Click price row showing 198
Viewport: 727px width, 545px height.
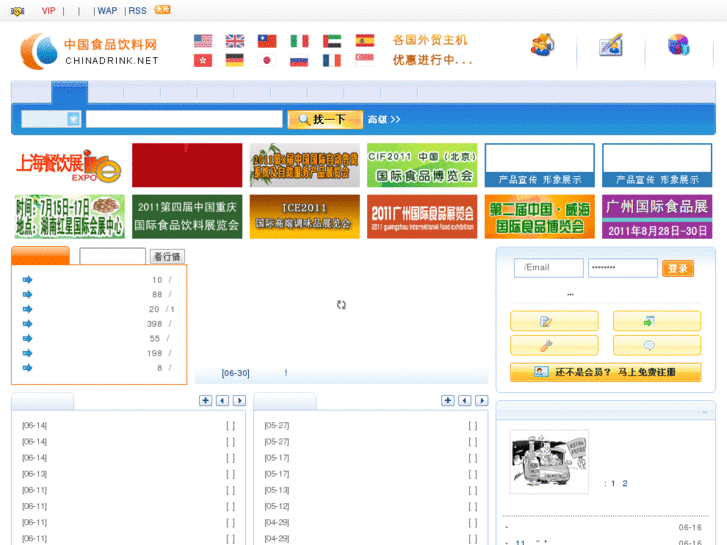pyautogui.click(x=98, y=353)
